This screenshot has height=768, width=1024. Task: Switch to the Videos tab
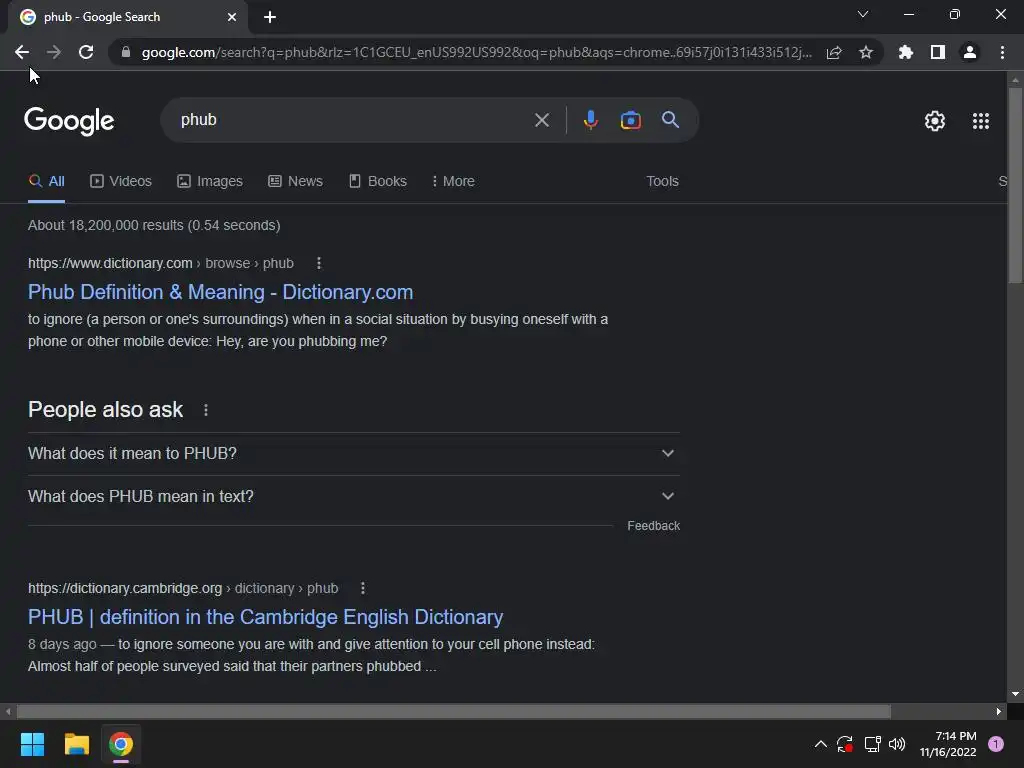(121, 181)
